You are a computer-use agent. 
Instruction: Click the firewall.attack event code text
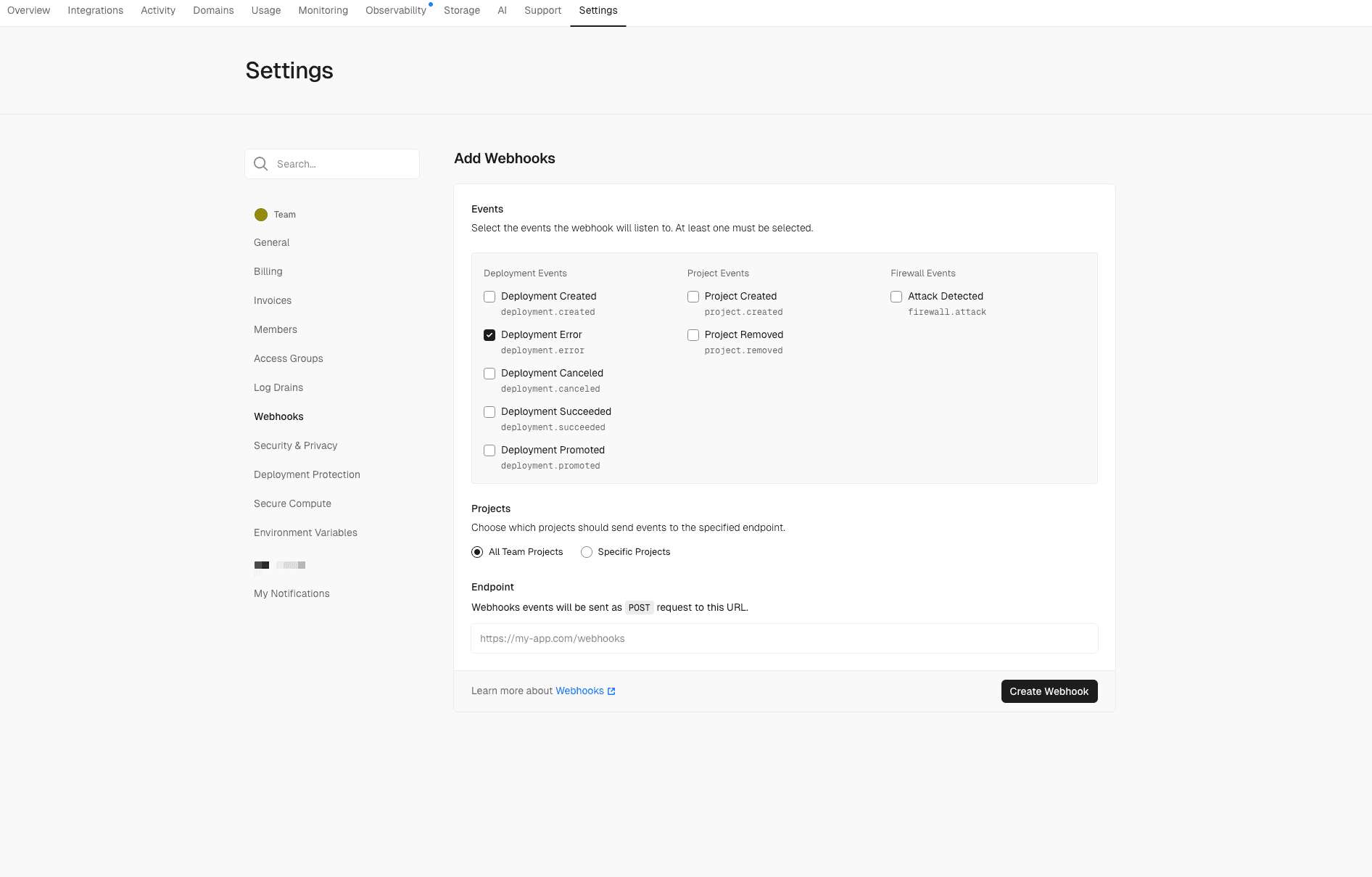click(x=947, y=312)
